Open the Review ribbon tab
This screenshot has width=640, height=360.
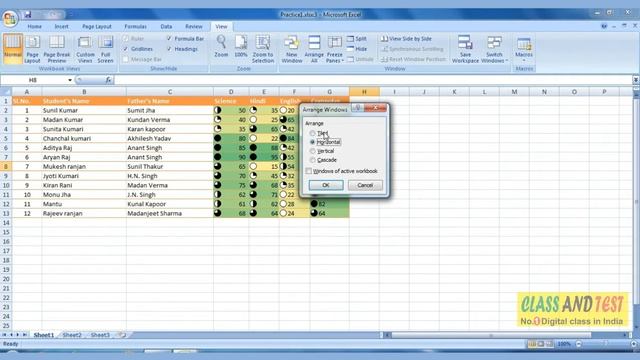point(194,27)
